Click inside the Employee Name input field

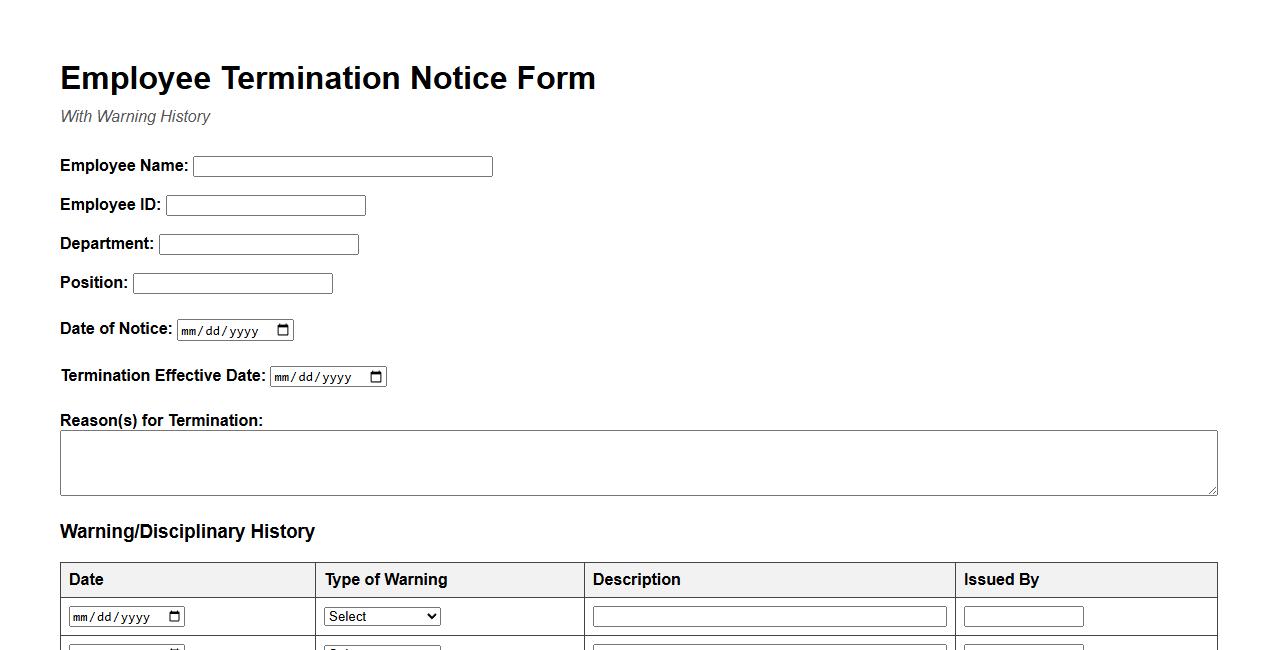point(342,166)
